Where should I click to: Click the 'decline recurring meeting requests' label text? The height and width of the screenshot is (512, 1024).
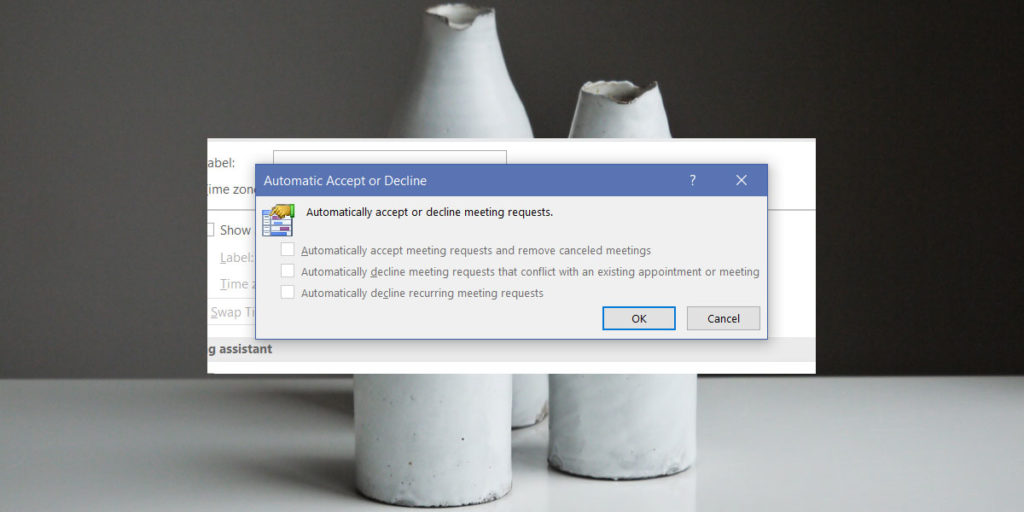click(422, 293)
